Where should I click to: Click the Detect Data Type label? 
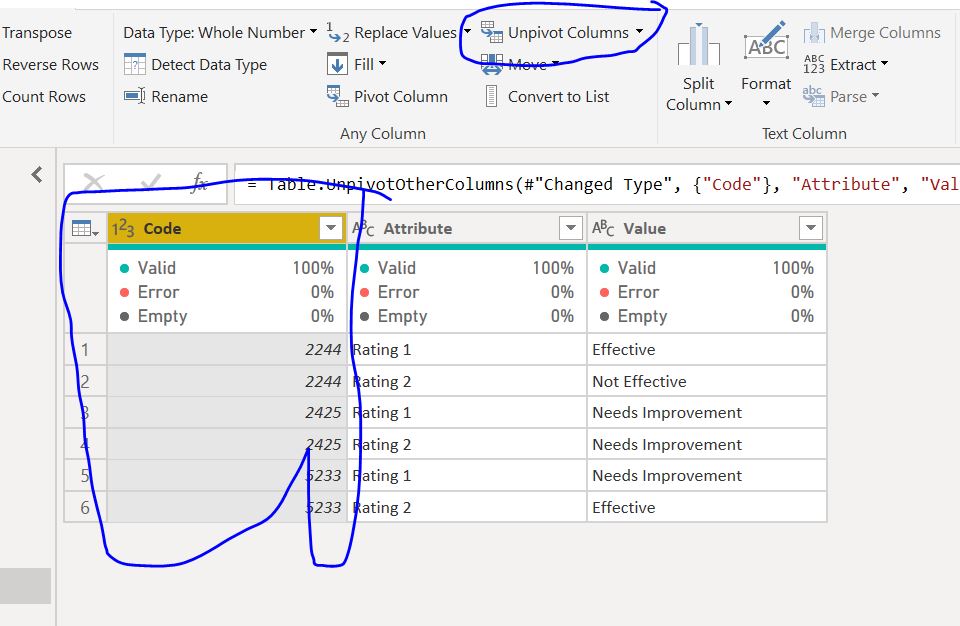point(209,64)
